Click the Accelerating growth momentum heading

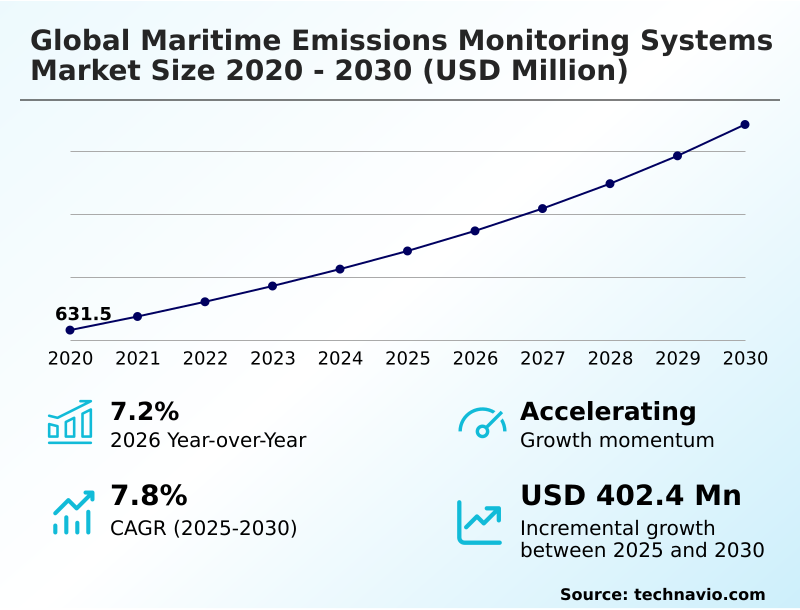pos(608,411)
